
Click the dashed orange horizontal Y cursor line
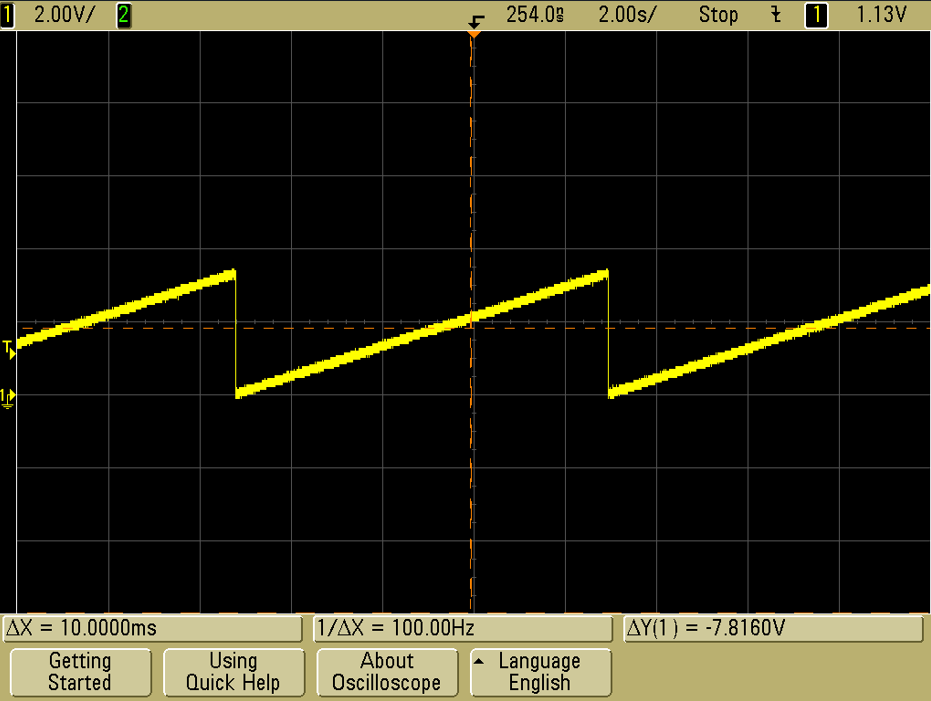click(700, 328)
